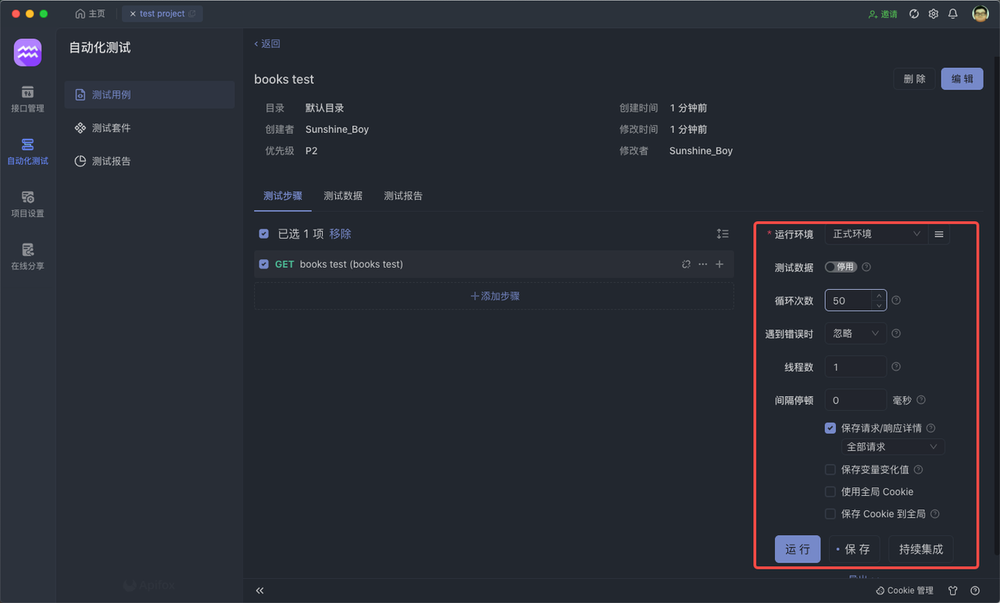Viewport: 1000px width, 603px height.
Task: Click the plus icon on books test step
Action: tap(719, 264)
